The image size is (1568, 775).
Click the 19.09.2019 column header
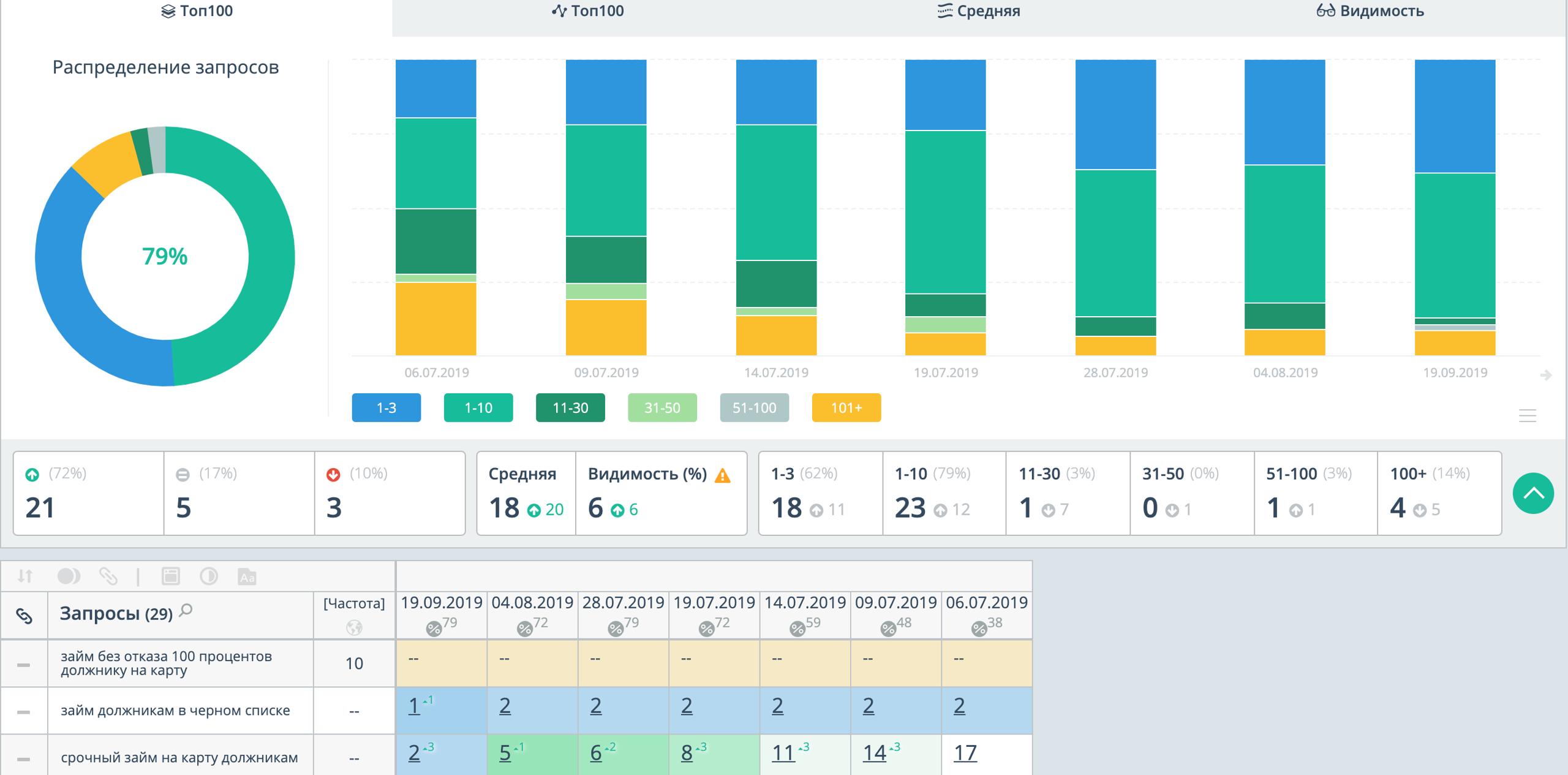click(x=441, y=602)
